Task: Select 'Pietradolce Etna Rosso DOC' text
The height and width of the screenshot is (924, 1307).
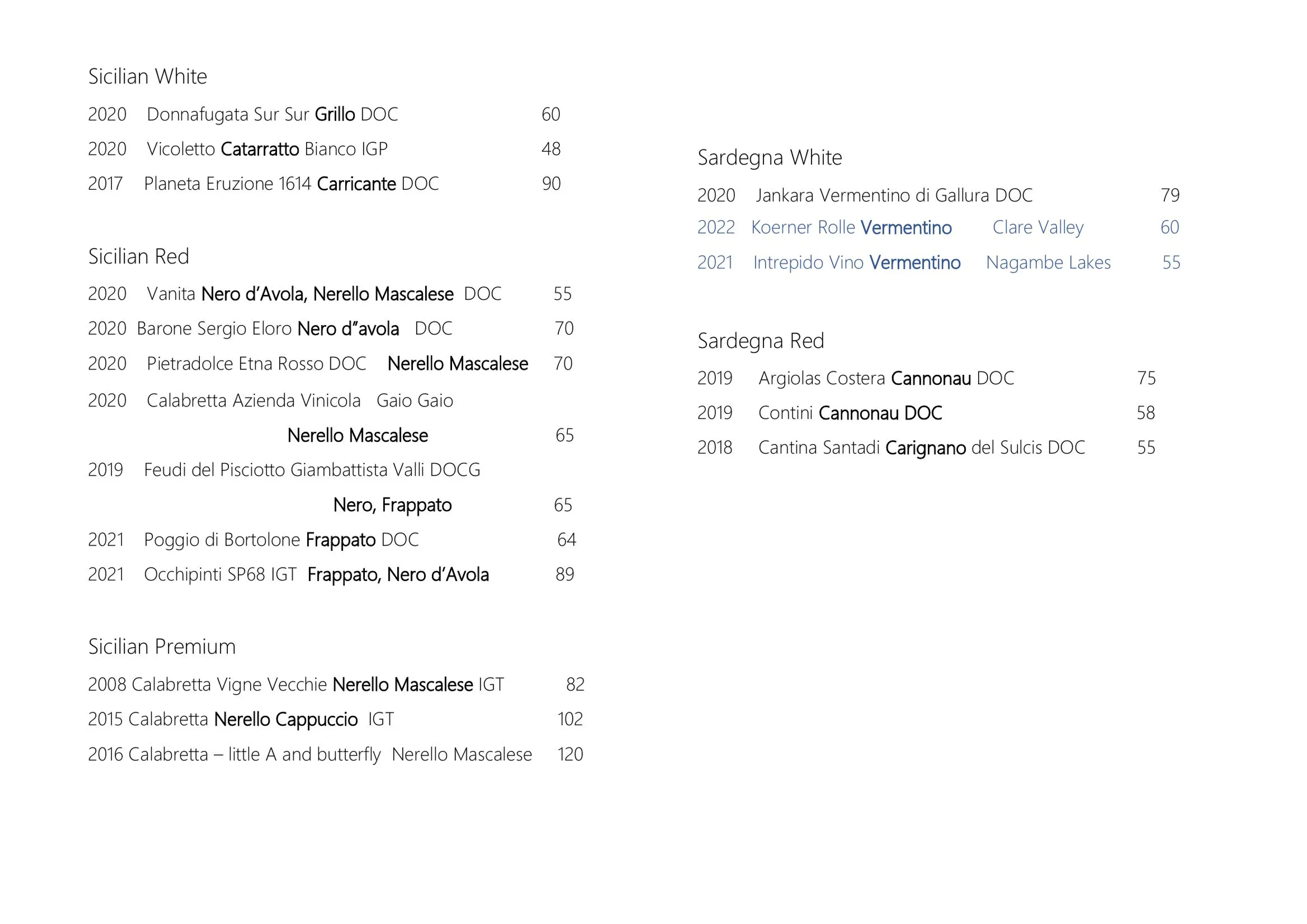Action: tap(256, 364)
